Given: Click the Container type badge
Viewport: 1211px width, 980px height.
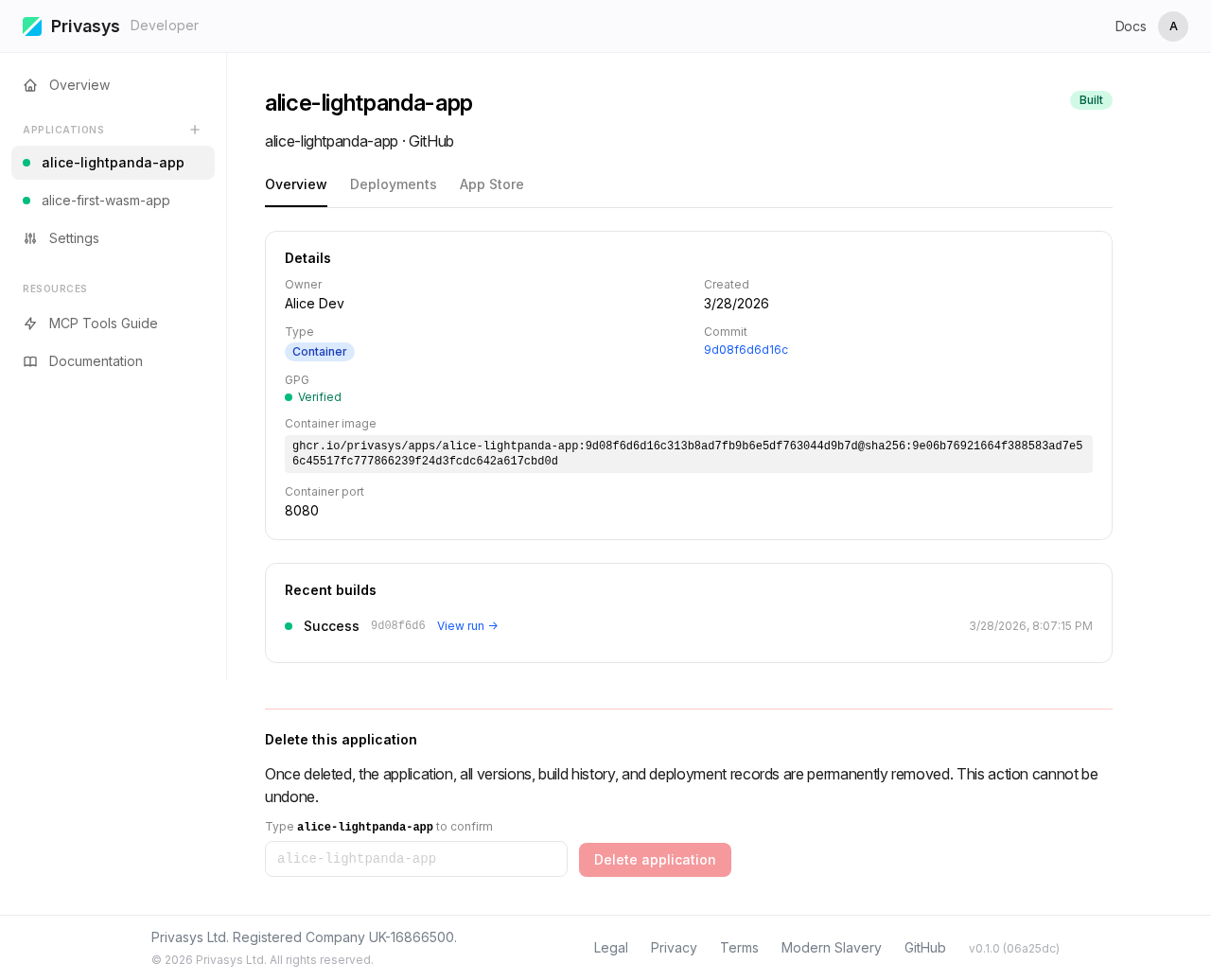Looking at the screenshot, I should click(320, 352).
